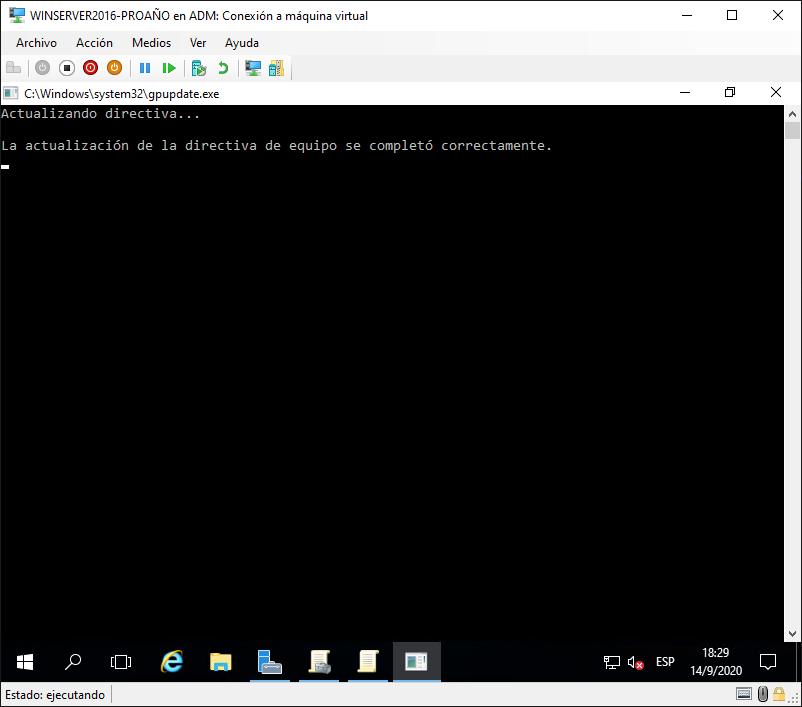The width and height of the screenshot is (802, 707).
Task: Open the Windows Start menu in the VM
Action: tap(25, 662)
